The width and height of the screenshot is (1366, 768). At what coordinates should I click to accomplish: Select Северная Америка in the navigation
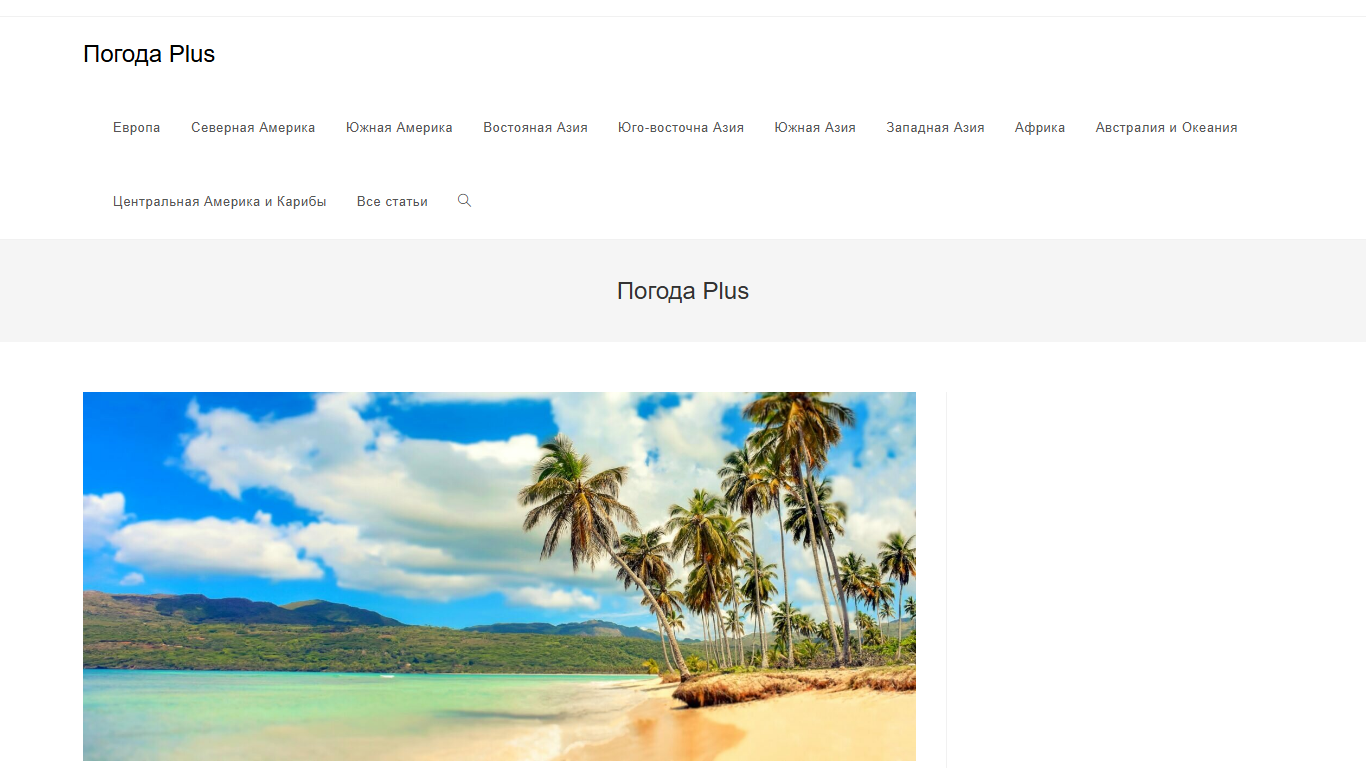pyautogui.click(x=253, y=128)
